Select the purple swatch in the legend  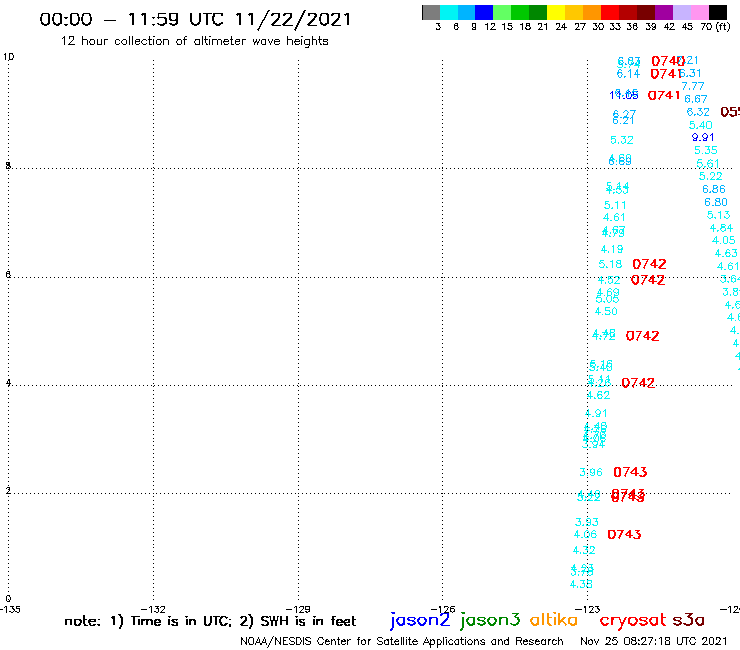664,12
